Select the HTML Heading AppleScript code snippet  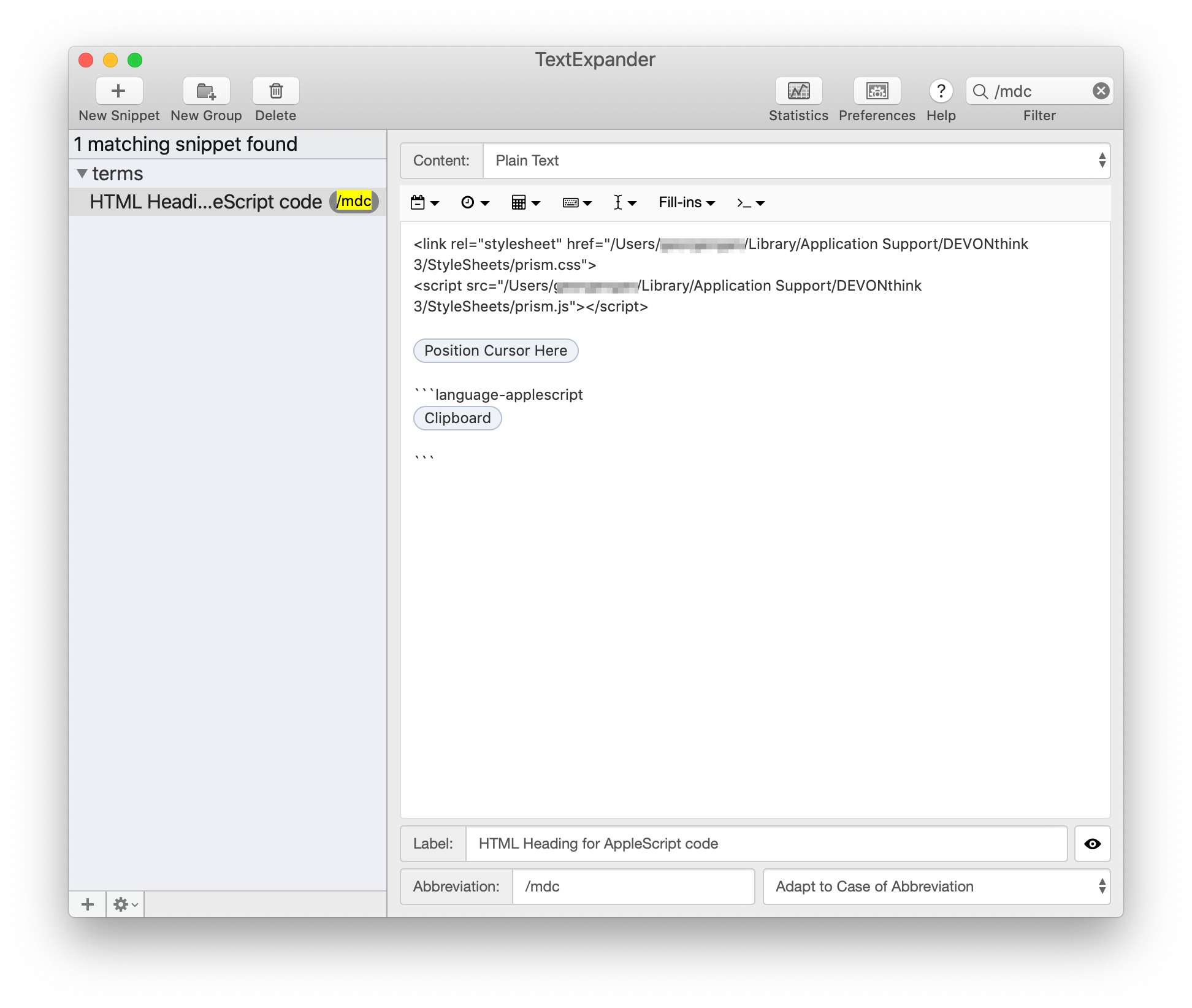pyautogui.click(x=206, y=202)
